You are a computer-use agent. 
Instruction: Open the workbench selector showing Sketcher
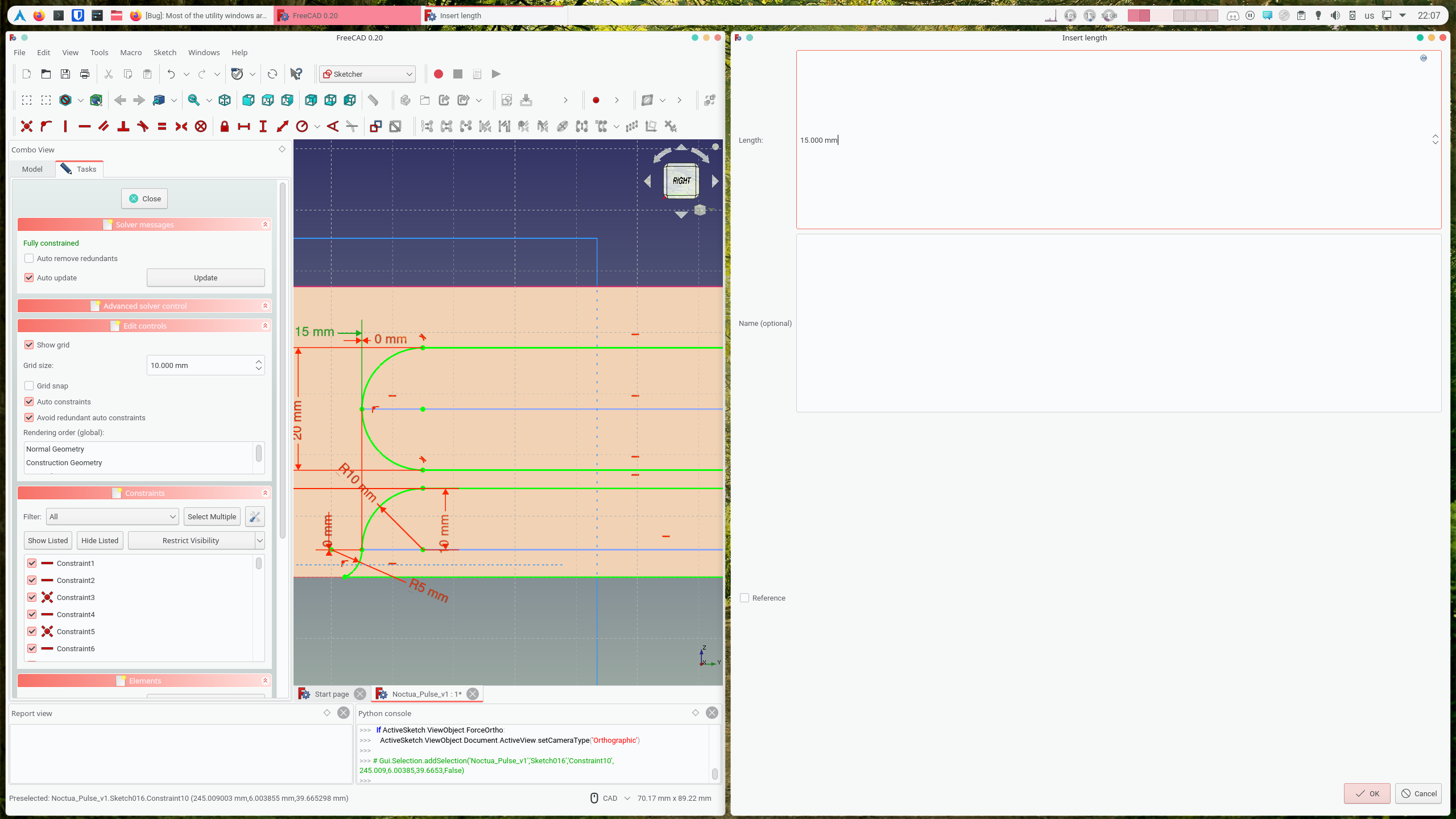tap(367, 74)
